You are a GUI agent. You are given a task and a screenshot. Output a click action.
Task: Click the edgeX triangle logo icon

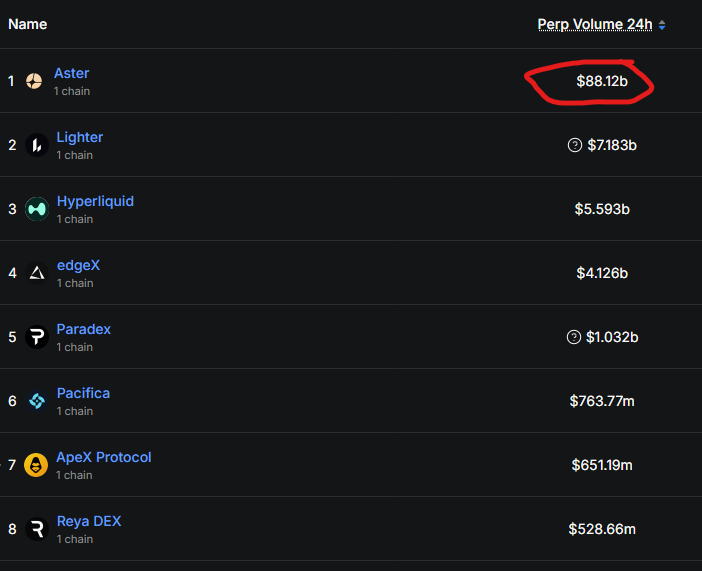point(36,273)
